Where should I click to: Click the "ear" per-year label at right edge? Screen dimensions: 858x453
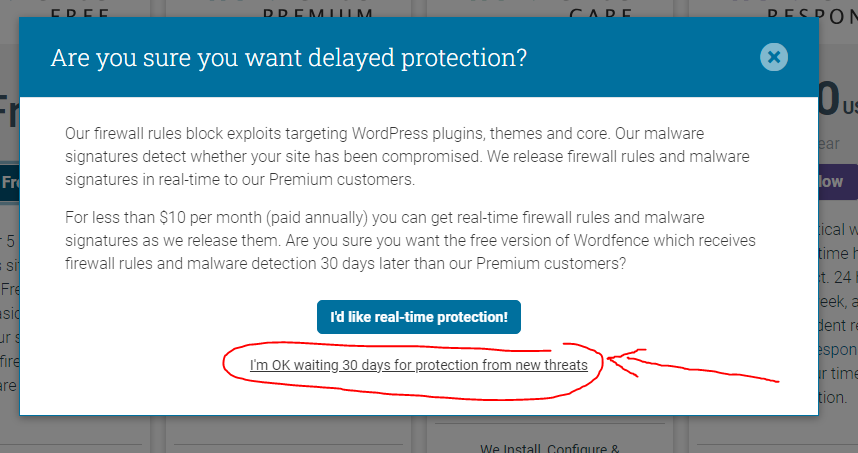829,144
